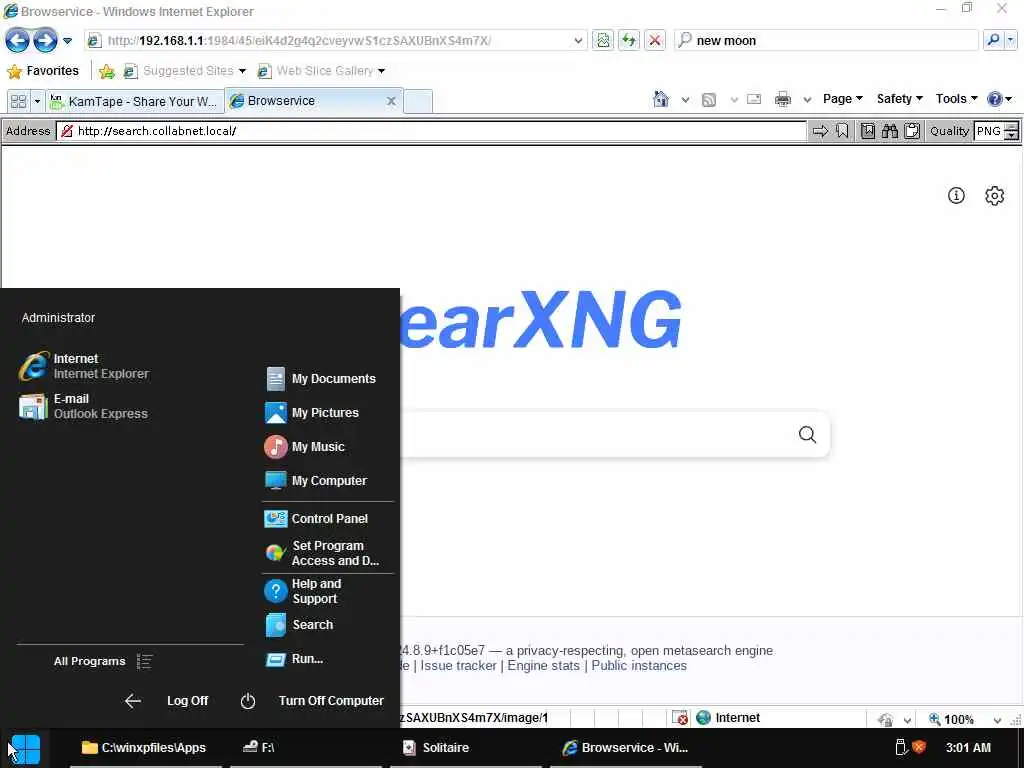Expand the IE address bar history dropdown

pos(578,40)
